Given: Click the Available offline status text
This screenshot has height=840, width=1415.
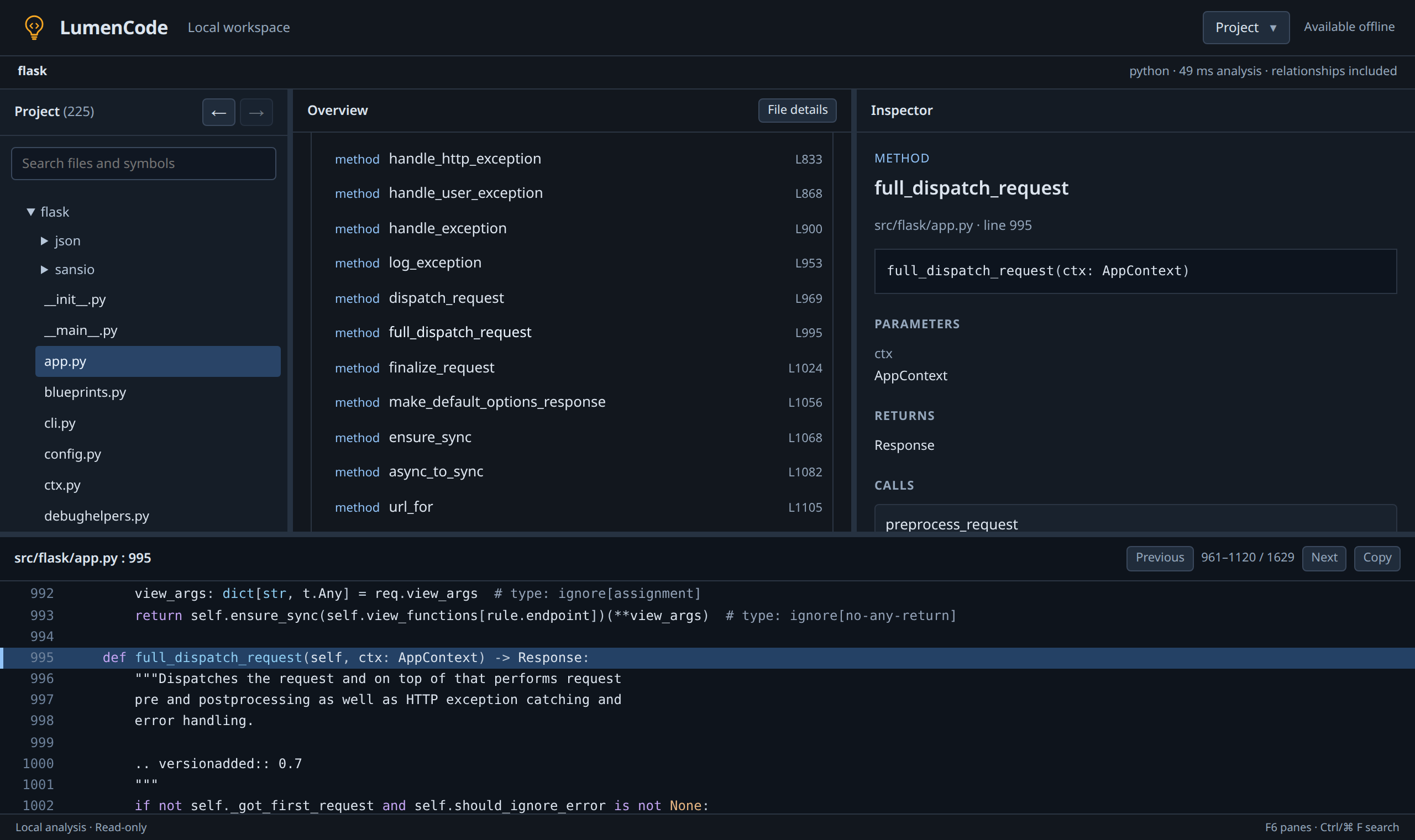Looking at the screenshot, I should [1349, 27].
